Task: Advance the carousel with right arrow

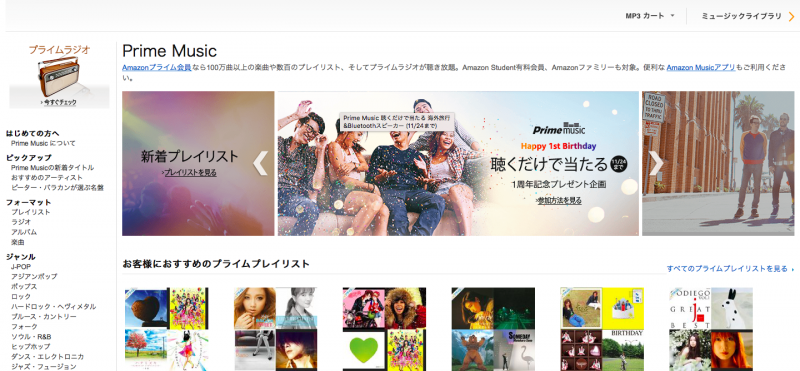Action: click(656, 163)
